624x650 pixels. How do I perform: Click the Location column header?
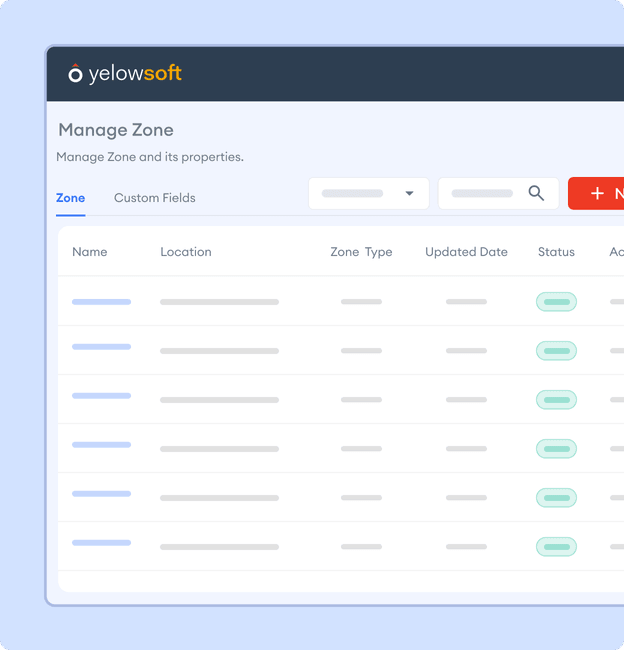click(x=185, y=252)
